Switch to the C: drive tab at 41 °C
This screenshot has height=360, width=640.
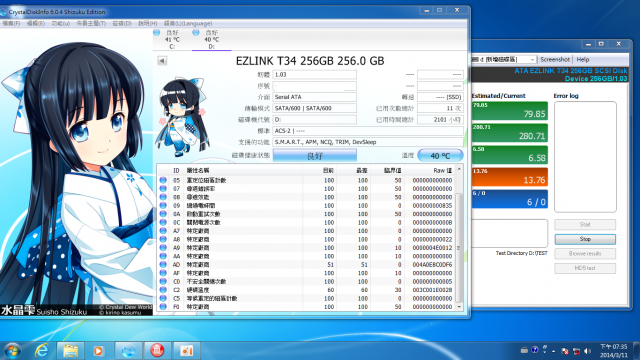click(172, 40)
